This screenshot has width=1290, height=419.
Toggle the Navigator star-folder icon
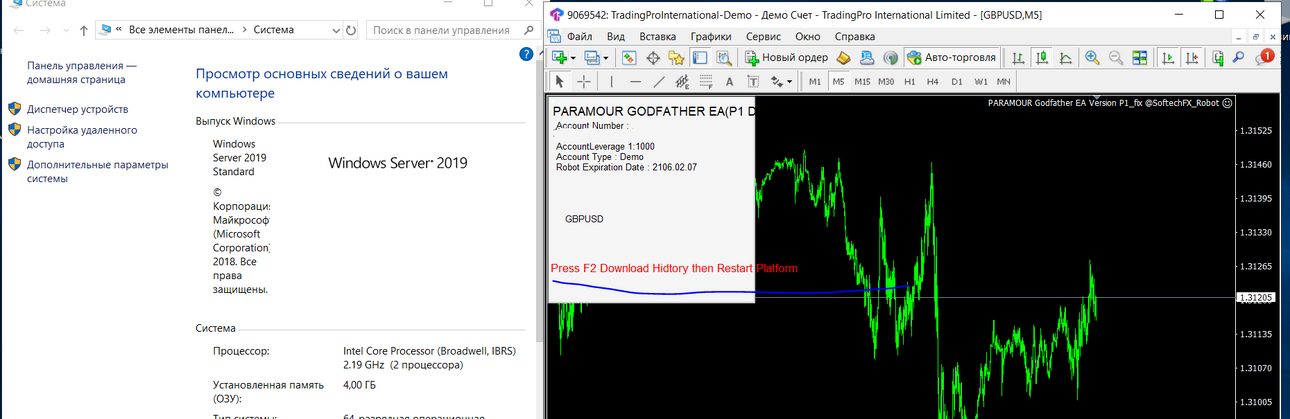click(x=676, y=57)
